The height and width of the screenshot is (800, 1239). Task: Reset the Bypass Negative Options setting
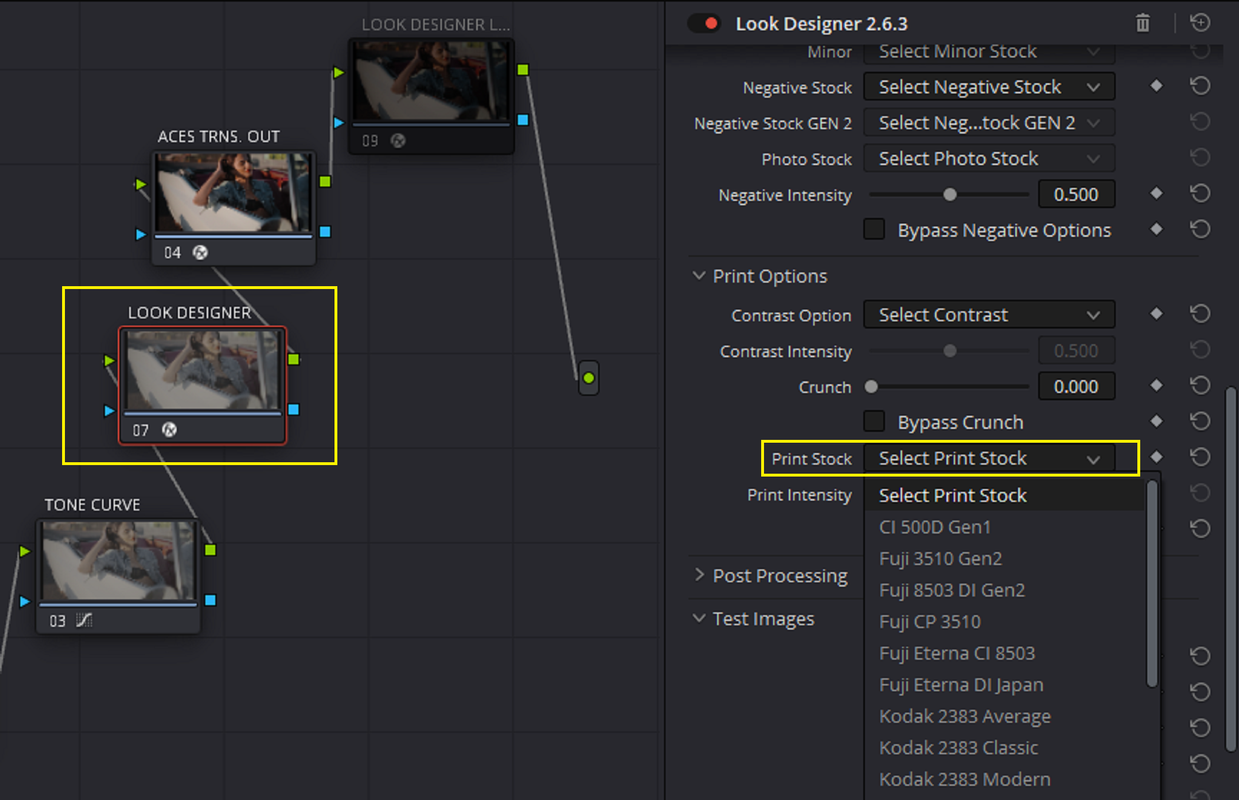click(1200, 229)
